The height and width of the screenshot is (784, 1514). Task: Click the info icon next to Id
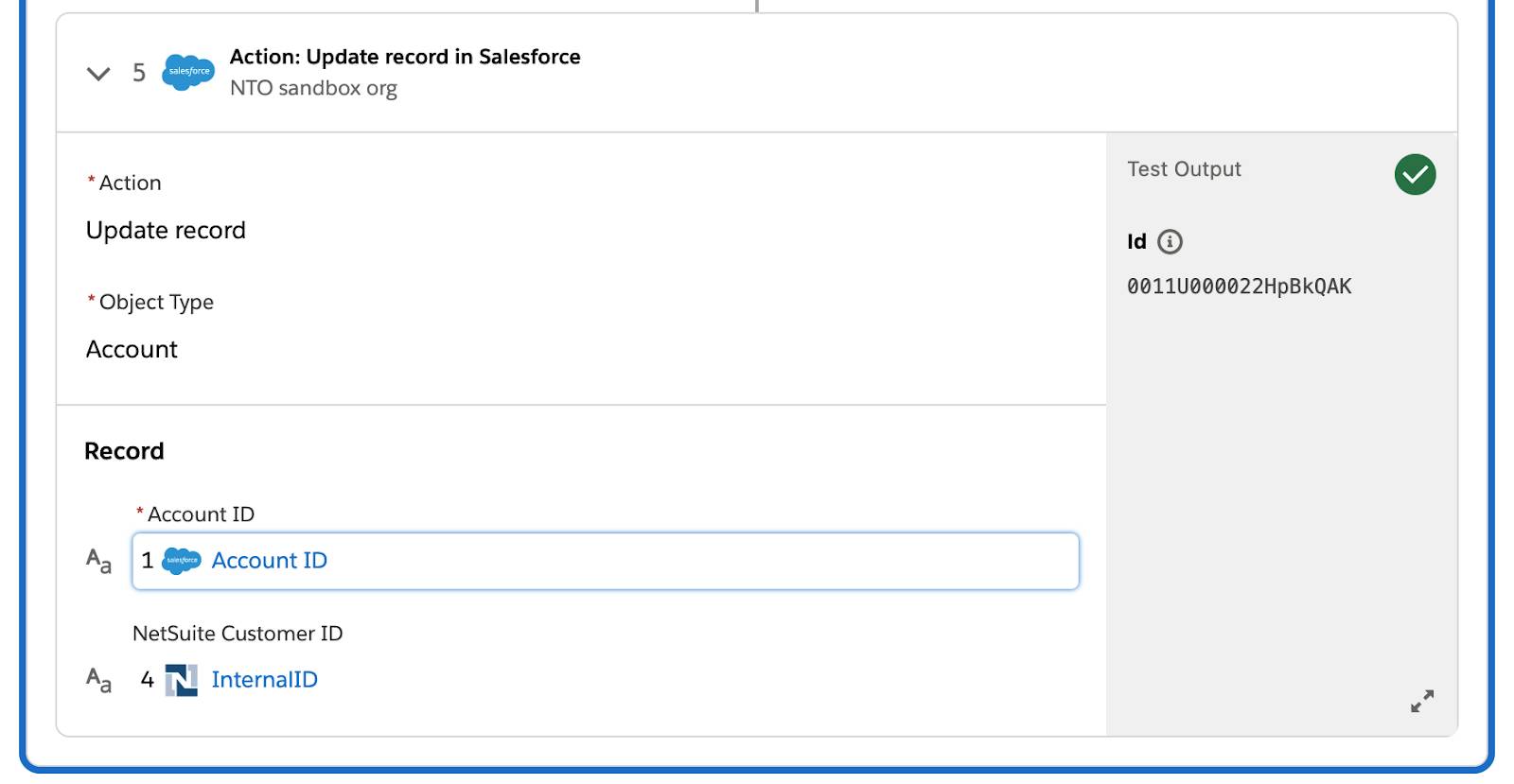(x=1171, y=242)
